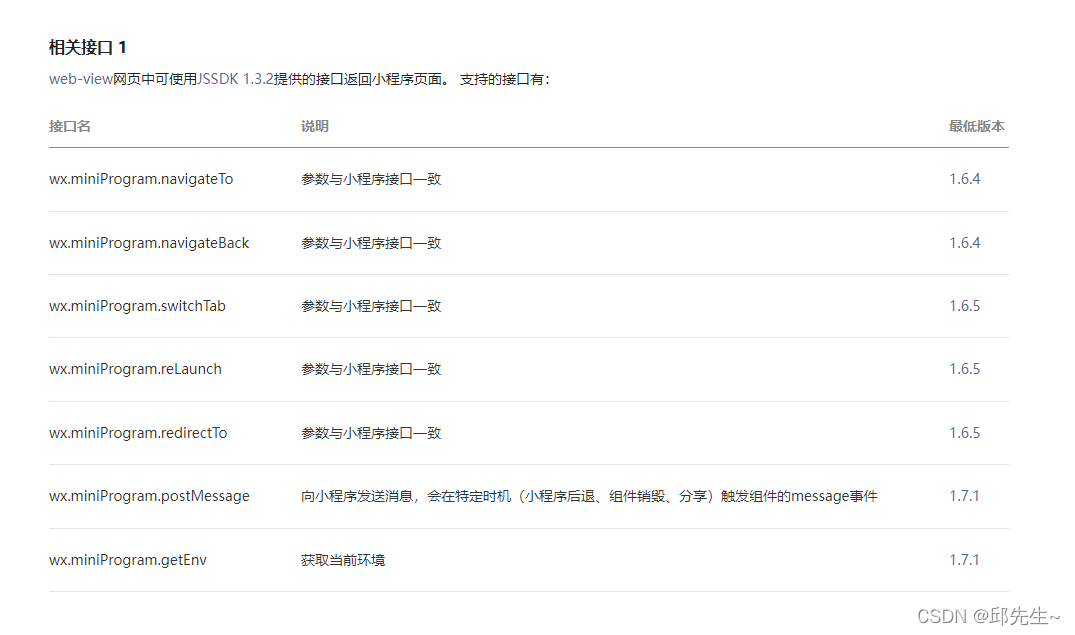Click description text in navigateBack row
The image size is (1075, 635).
(371, 243)
